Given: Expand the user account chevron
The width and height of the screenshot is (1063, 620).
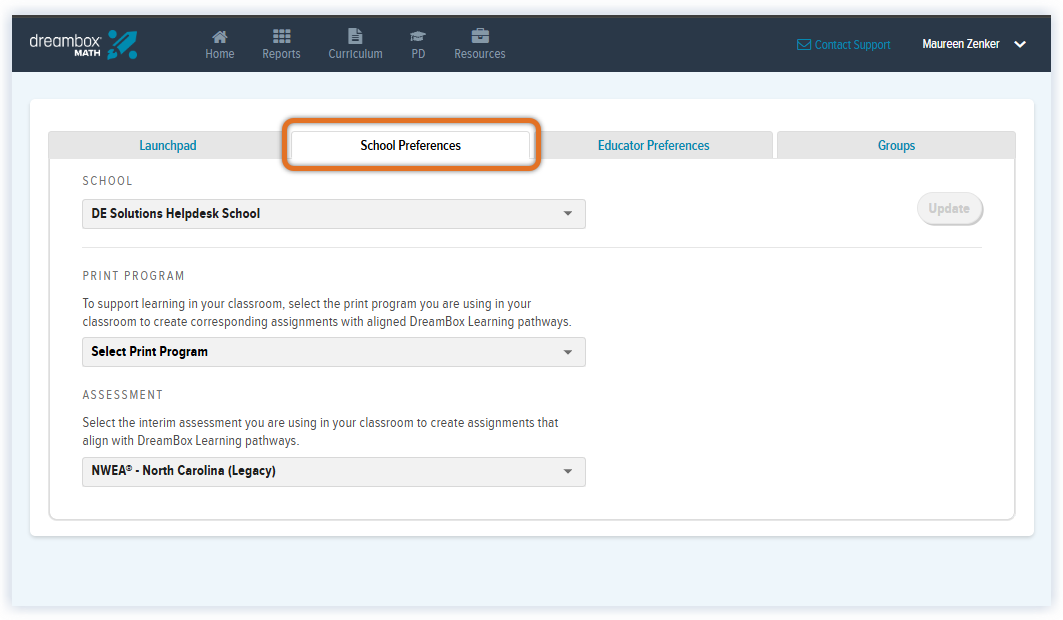Looking at the screenshot, I should [x=1020, y=45].
